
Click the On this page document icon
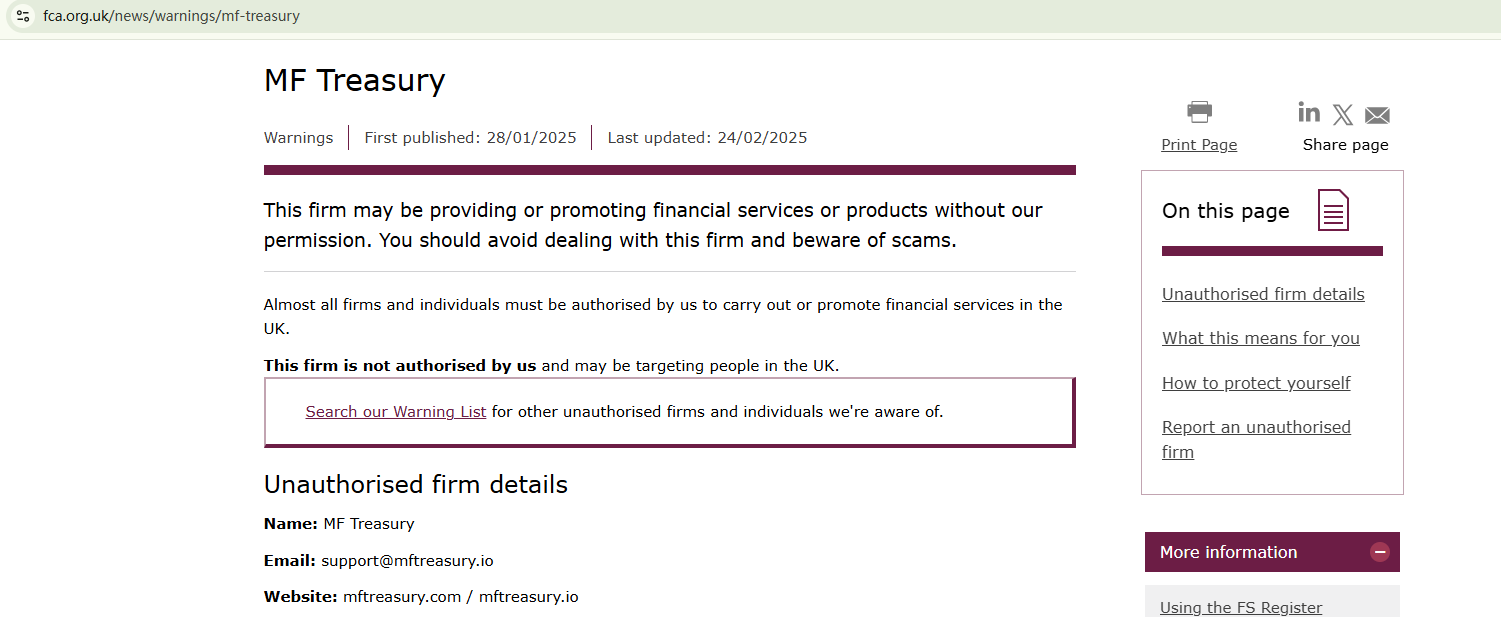pos(1333,210)
